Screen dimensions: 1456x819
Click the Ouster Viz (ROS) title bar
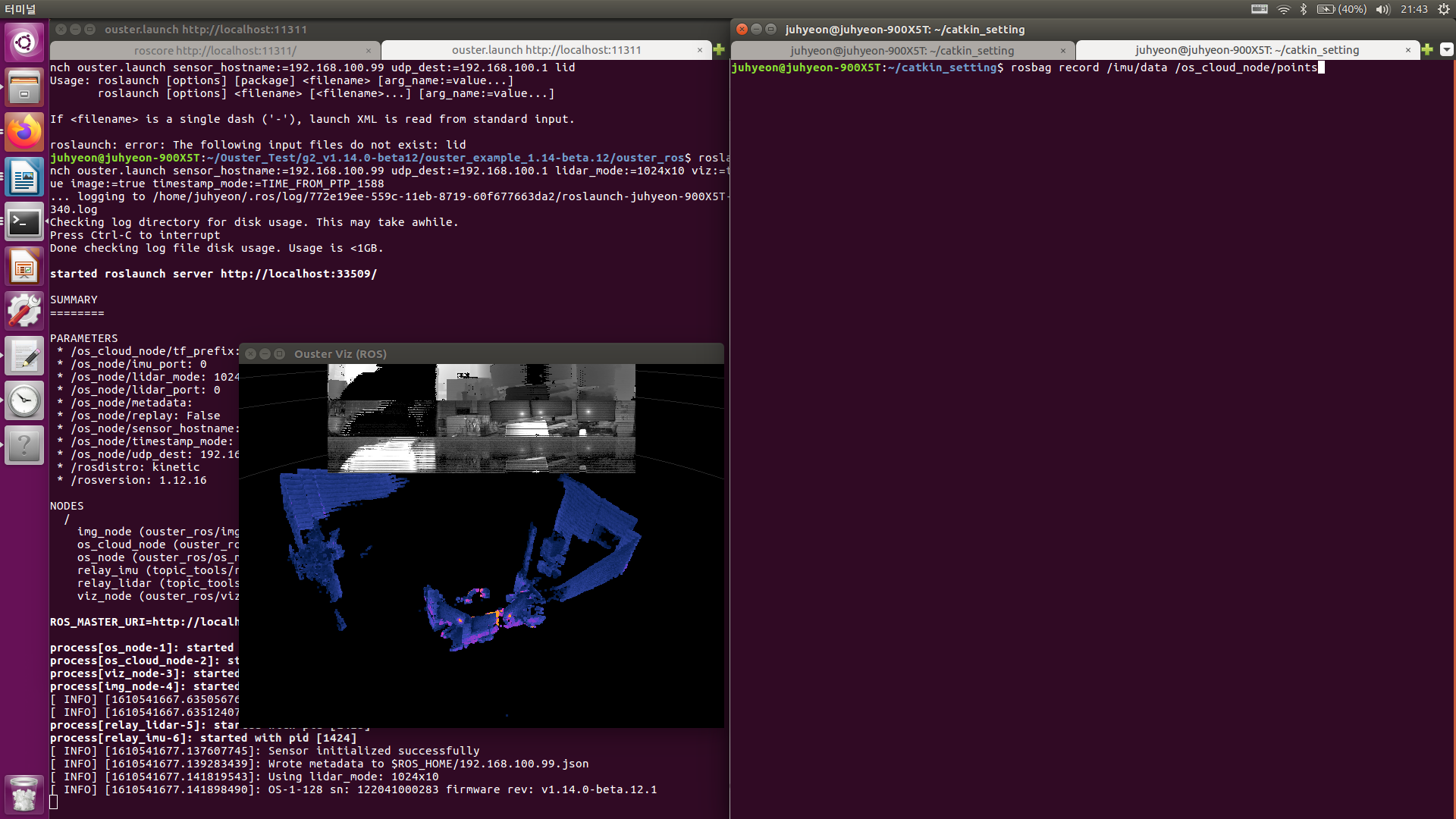click(482, 354)
